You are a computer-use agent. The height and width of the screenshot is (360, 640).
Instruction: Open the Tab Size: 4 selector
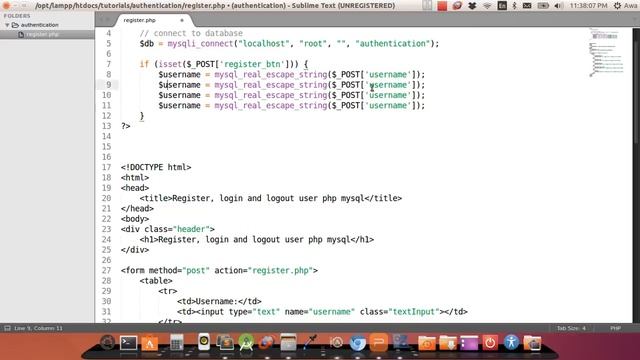pyautogui.click(x=571, y=328)
